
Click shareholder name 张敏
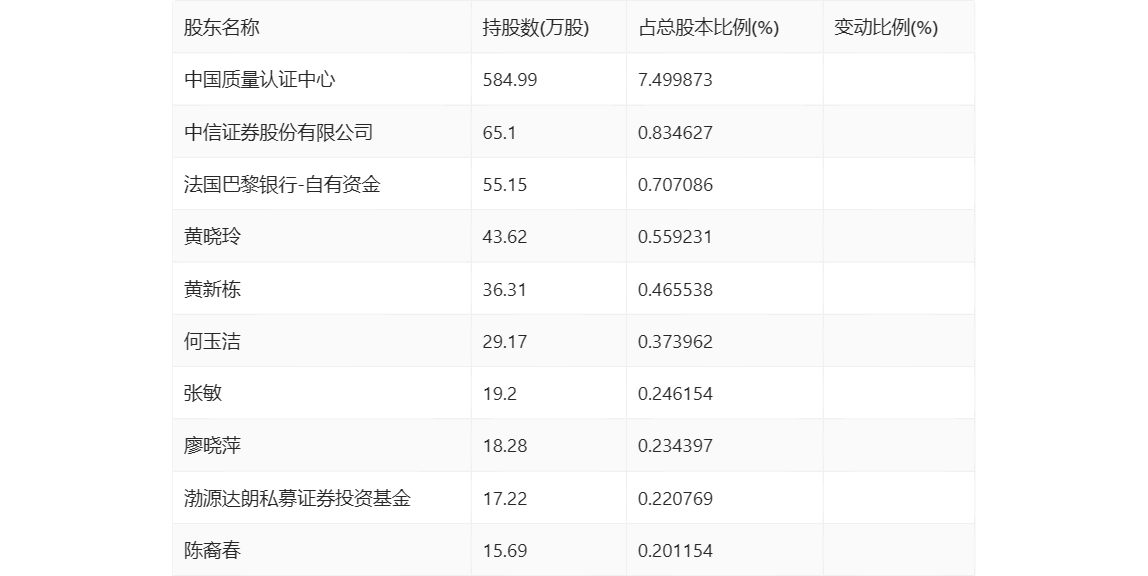pyautogui.click(x=203, y=393)
